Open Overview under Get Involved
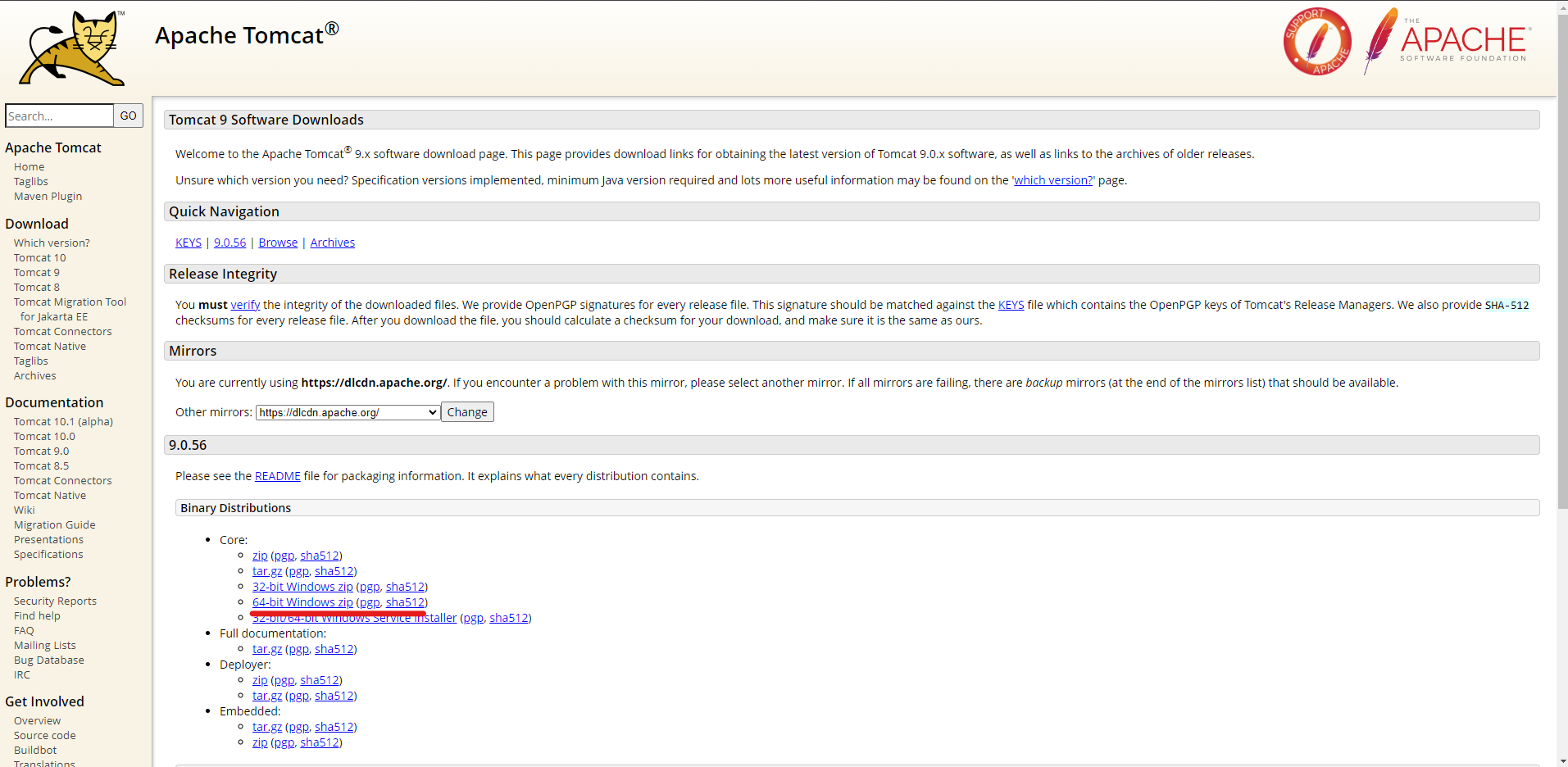Screen dimensions: 1568x767 [x=38, y=720]
